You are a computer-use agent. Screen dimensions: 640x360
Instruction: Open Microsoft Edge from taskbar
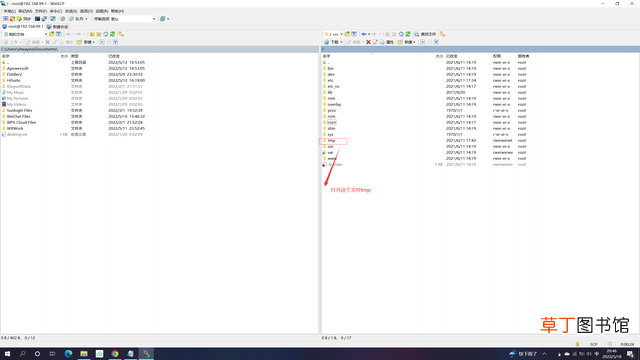point(68,354)
